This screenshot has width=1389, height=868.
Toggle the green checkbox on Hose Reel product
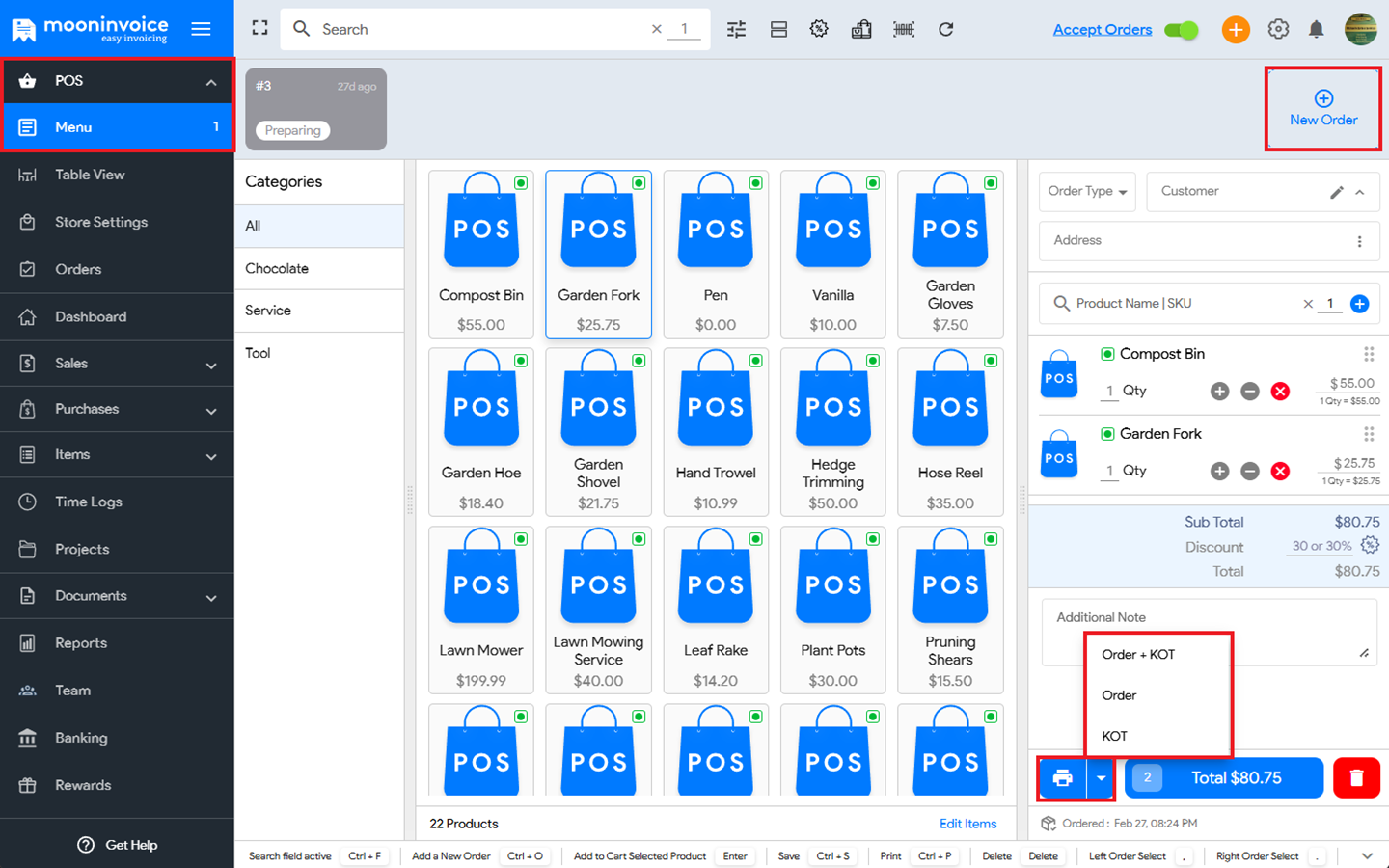click(991, 361)
